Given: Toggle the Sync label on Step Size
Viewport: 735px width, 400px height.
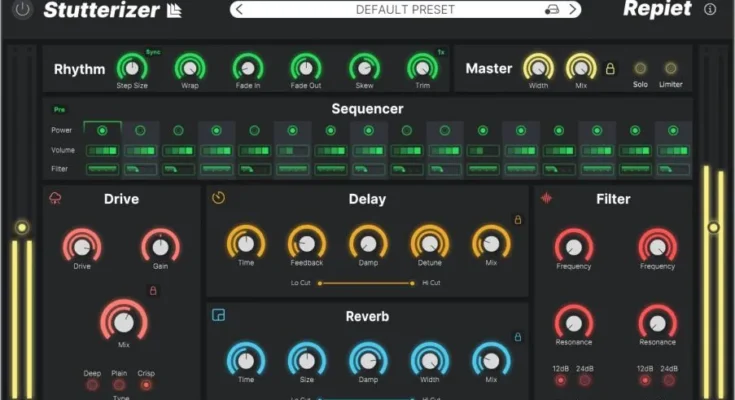Looking at the screenshot, I should (153, 52).
